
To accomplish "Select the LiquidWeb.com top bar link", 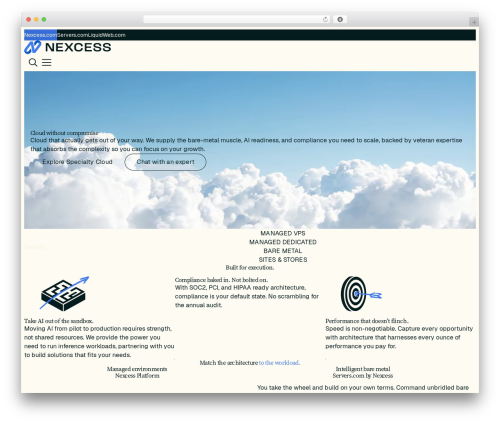I will coord(107,35).
